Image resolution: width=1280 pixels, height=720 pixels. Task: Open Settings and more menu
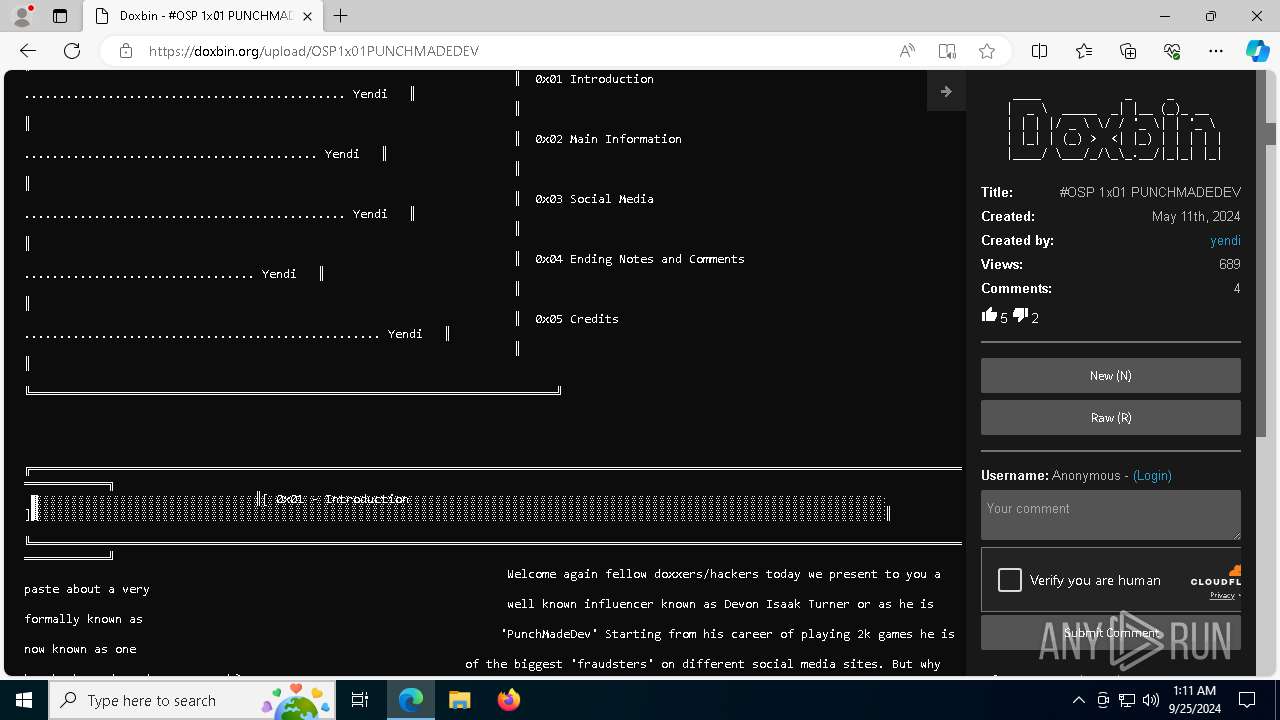tap(1216, 51)
